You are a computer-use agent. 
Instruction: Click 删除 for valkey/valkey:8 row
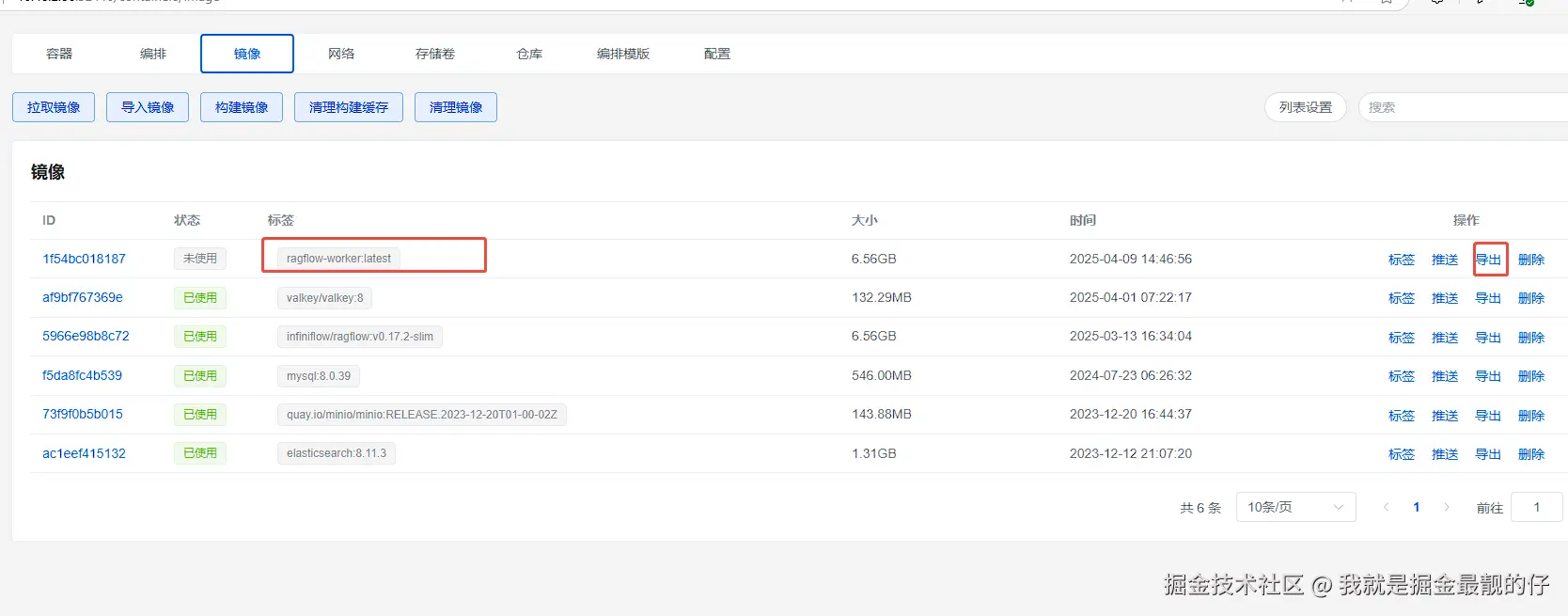coord(1531,298)
